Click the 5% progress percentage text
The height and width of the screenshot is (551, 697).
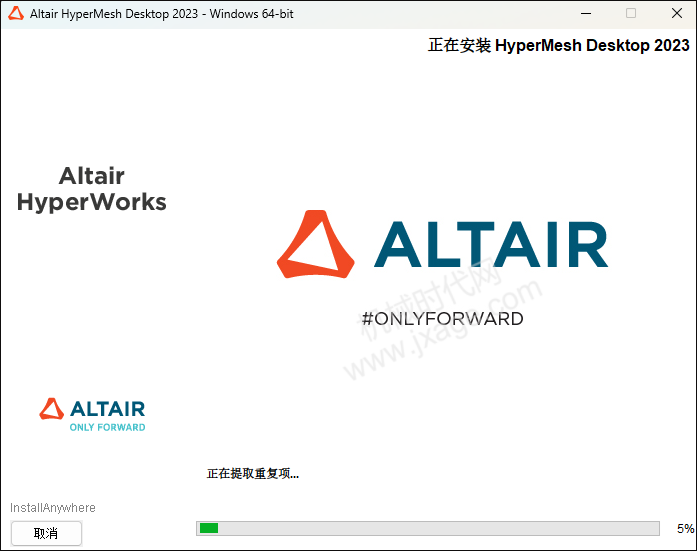pos(685,528)
